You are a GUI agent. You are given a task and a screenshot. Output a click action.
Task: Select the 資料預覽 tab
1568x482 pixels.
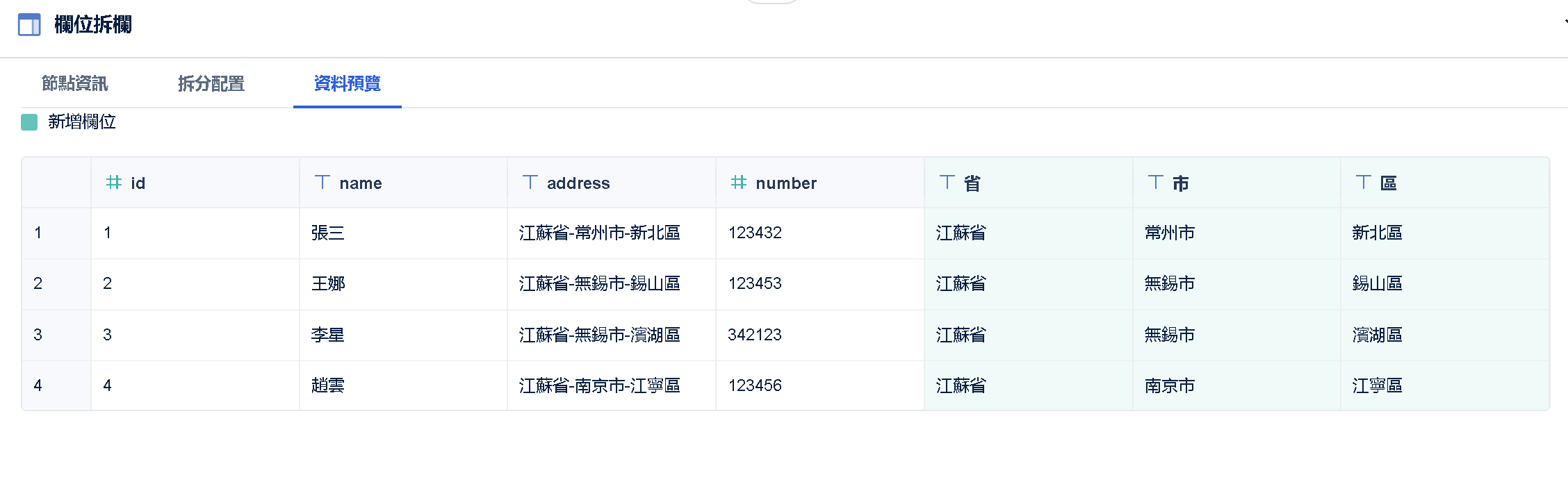coord(348,84)
